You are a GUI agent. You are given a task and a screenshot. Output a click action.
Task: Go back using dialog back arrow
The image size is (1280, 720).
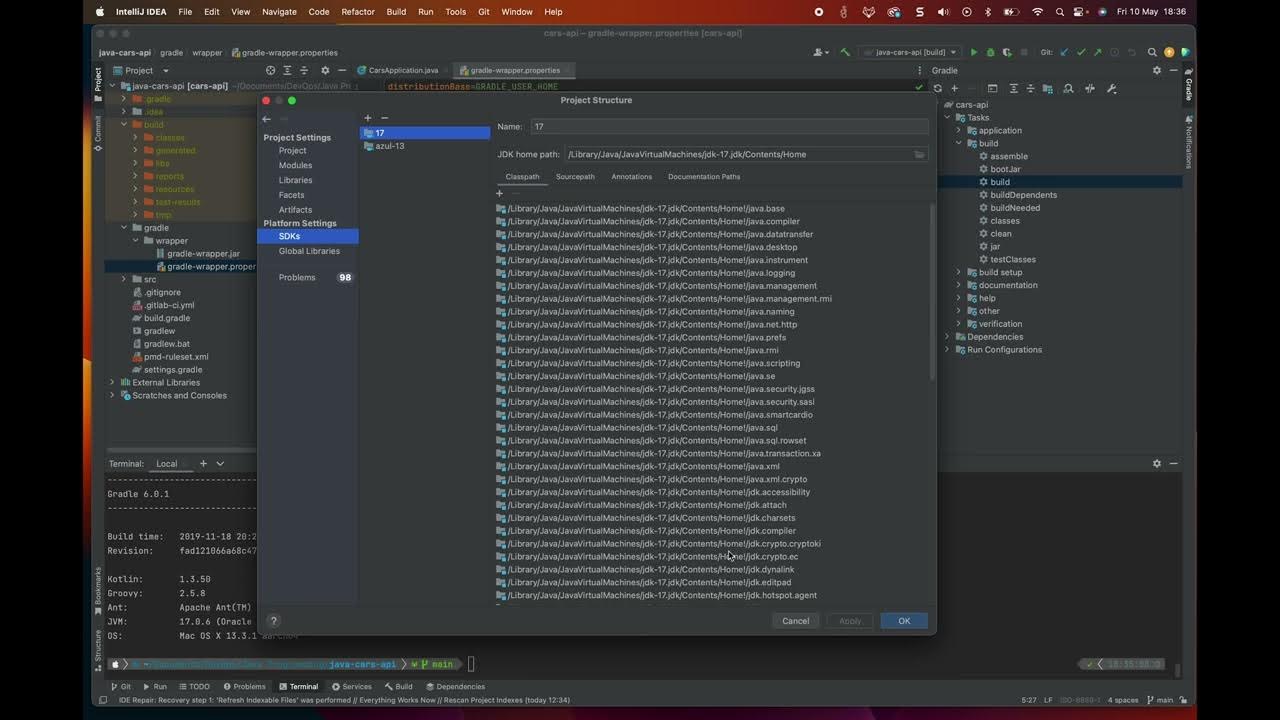tap(267, 119)
